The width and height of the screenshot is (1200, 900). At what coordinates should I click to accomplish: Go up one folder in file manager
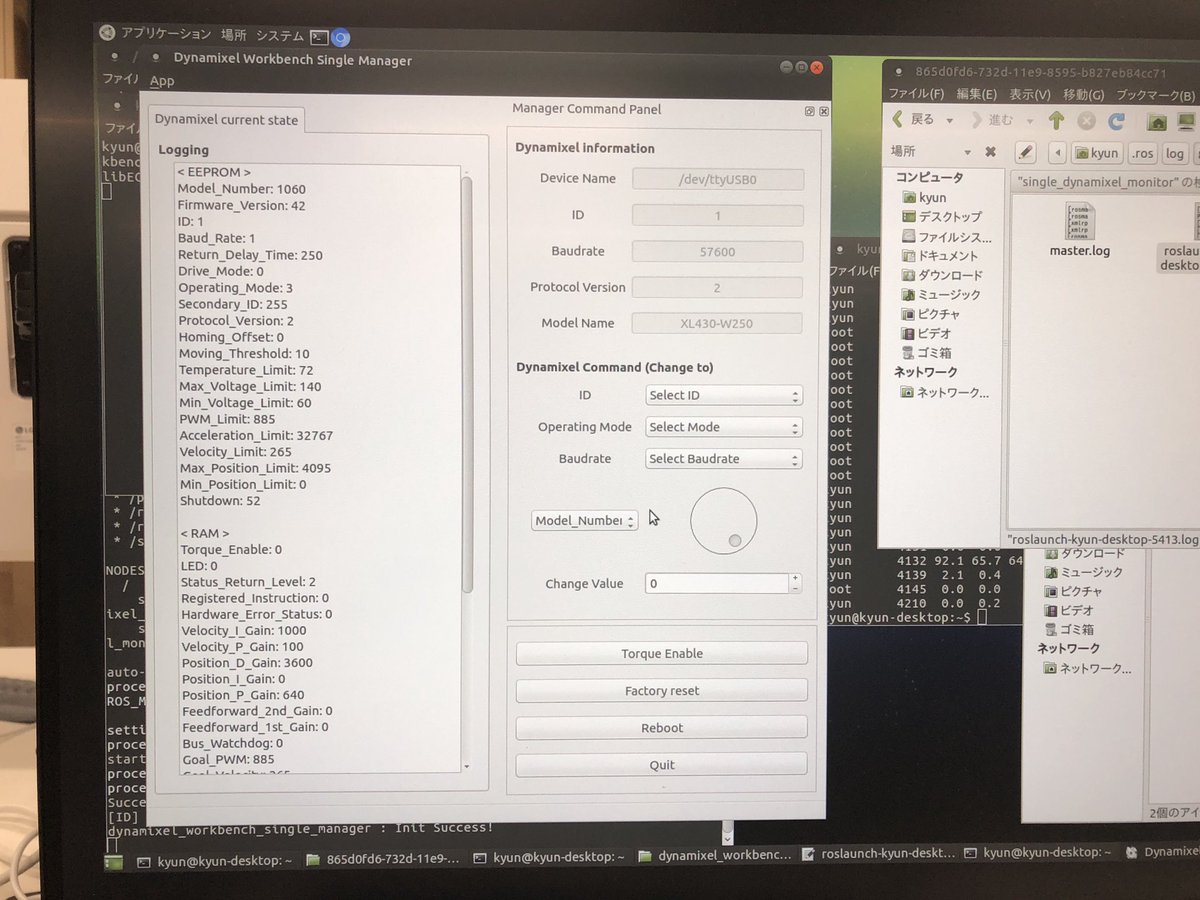click(x=1056, y=121)
